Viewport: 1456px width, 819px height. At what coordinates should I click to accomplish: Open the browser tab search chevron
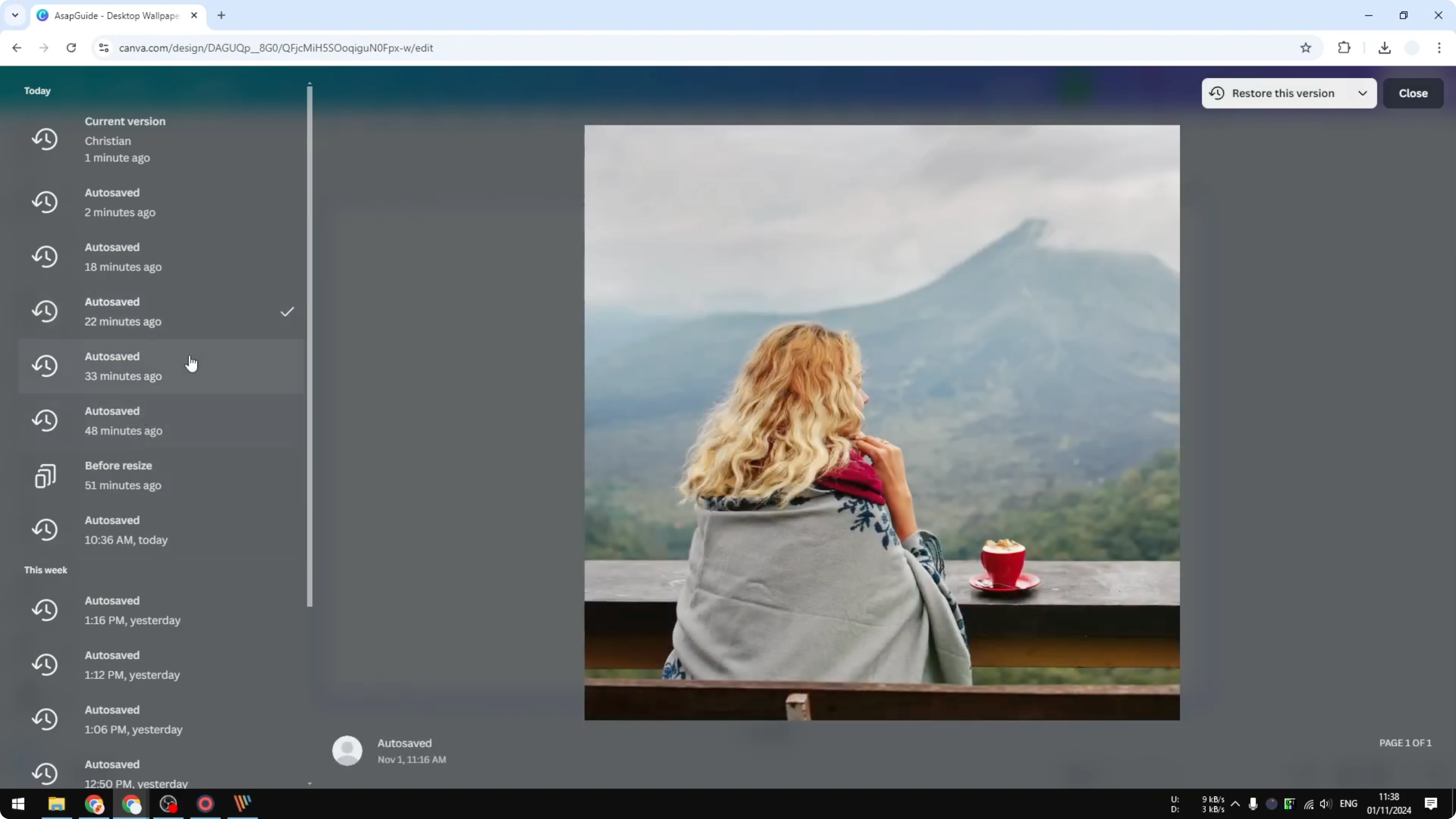pos(15,15)
